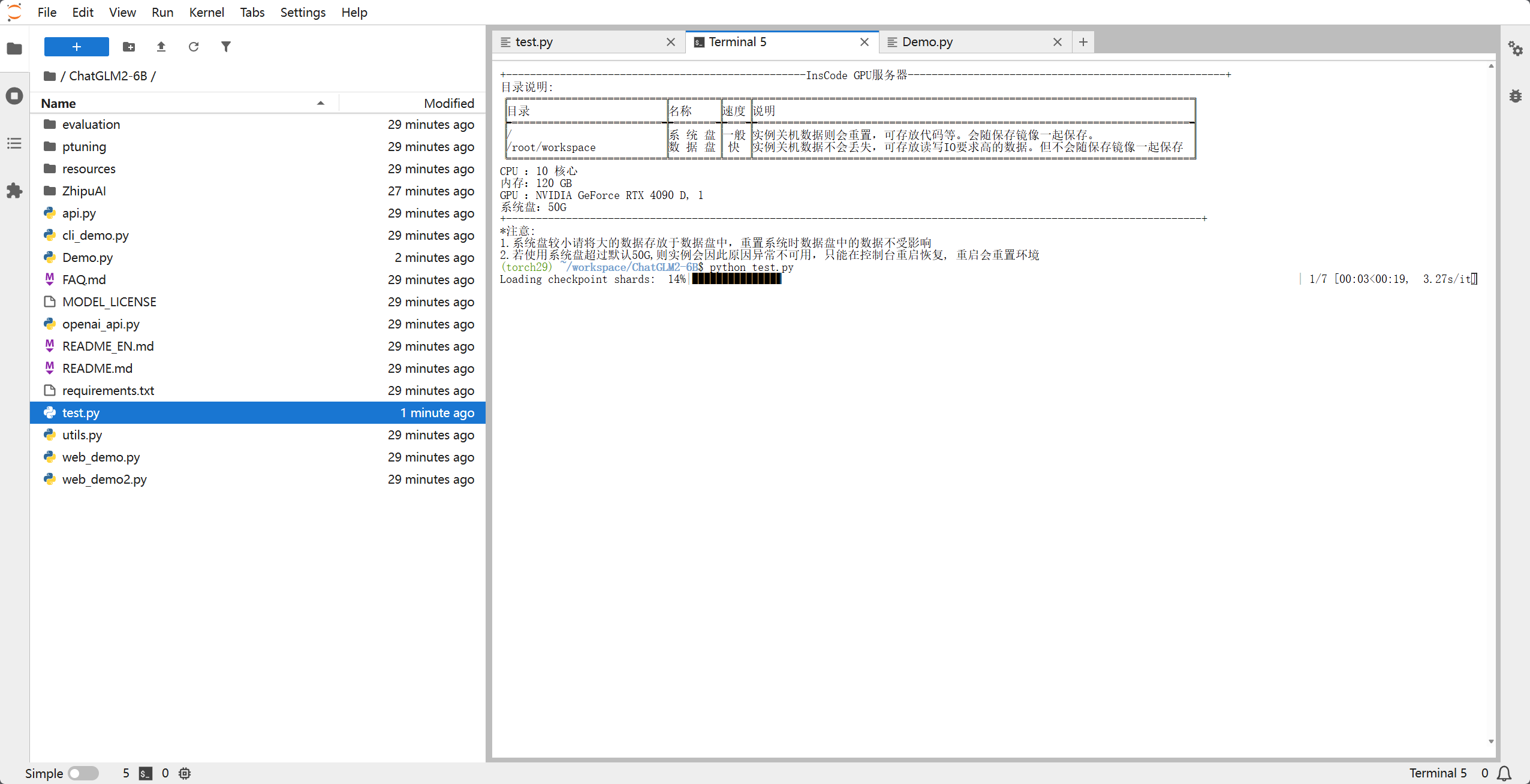
Task: Click the notifications bell icon
Action: (1504, 773)
